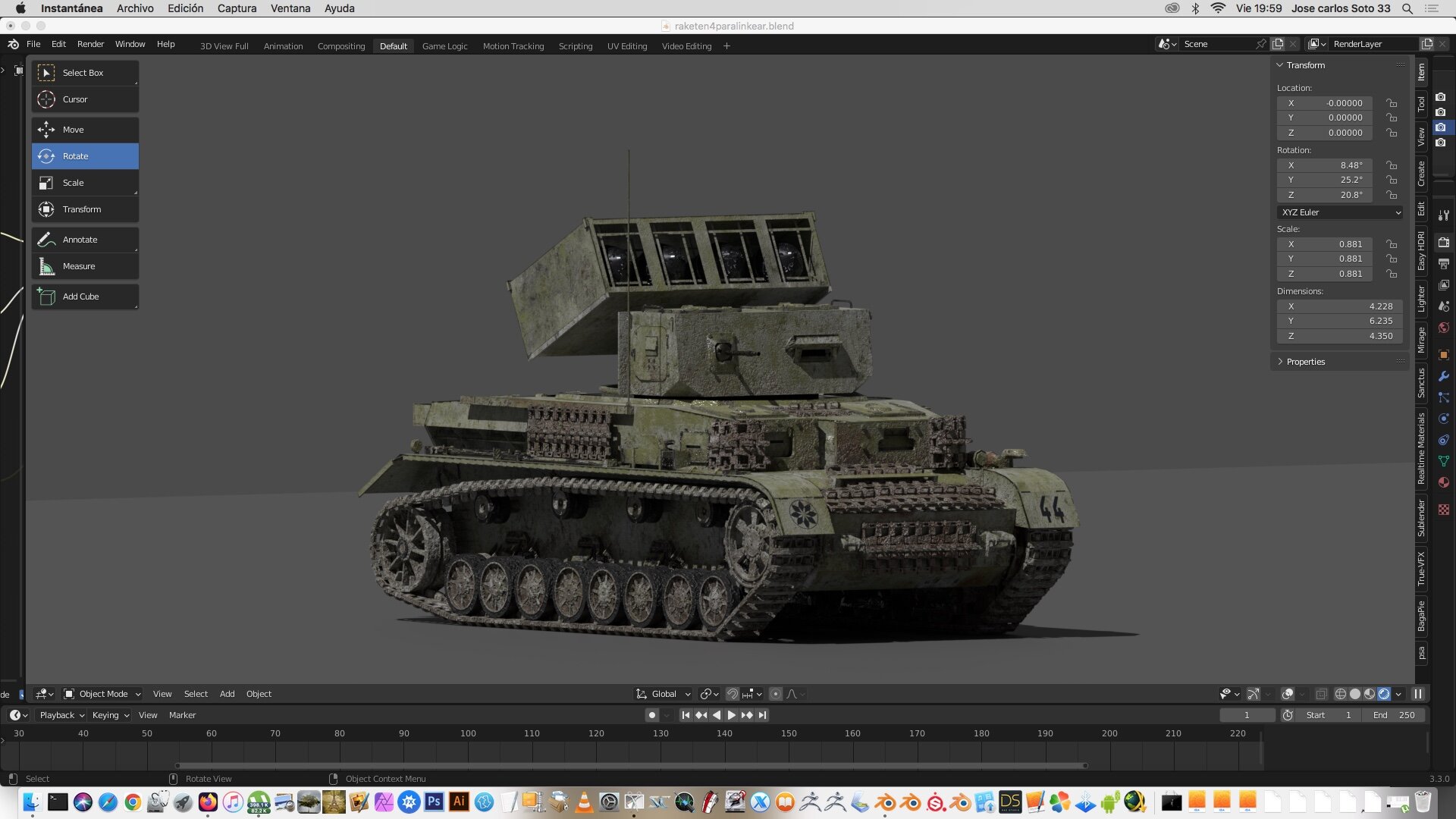Open the Render properties tab icon

point(1444,243)
